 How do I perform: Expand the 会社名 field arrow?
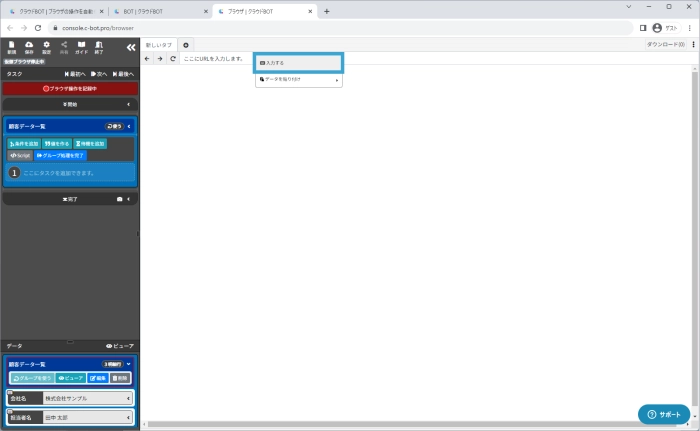(x=128, y=398)
